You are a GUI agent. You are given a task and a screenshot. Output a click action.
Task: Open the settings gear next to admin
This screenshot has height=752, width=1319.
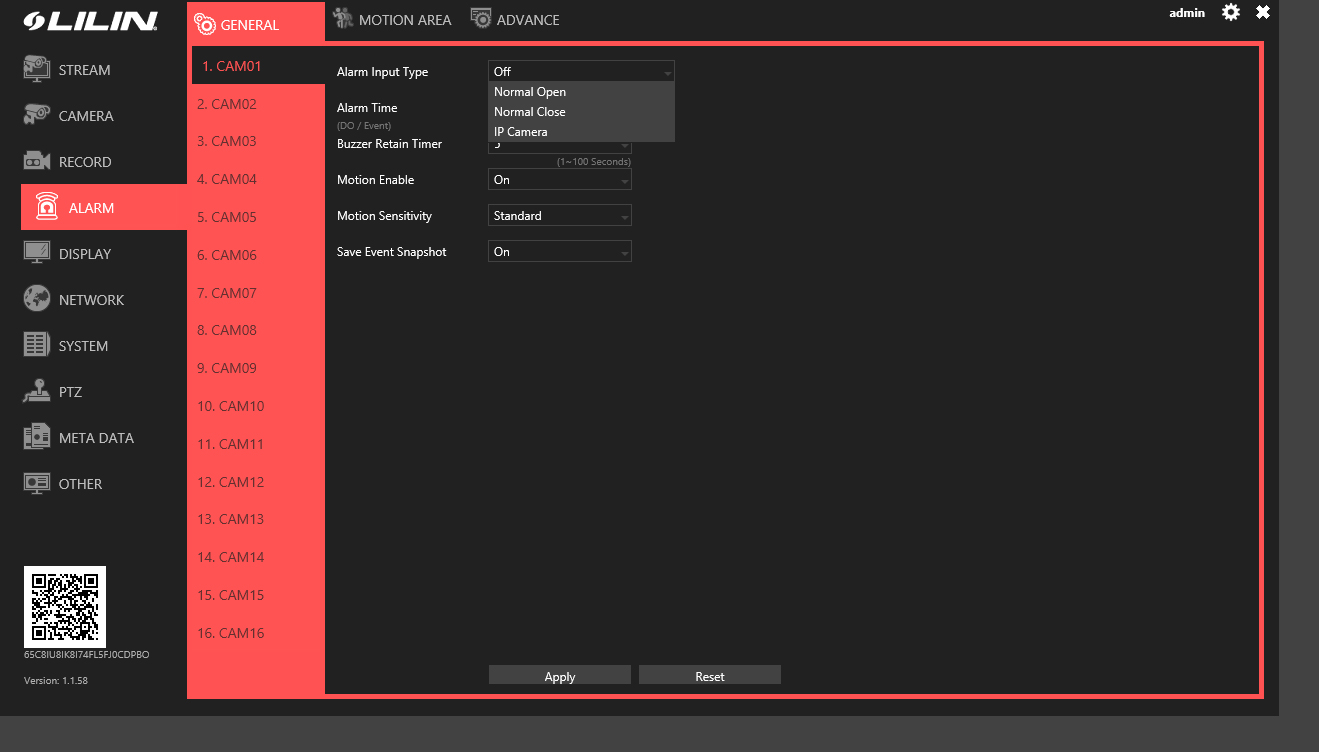(x=1231, y=13)
